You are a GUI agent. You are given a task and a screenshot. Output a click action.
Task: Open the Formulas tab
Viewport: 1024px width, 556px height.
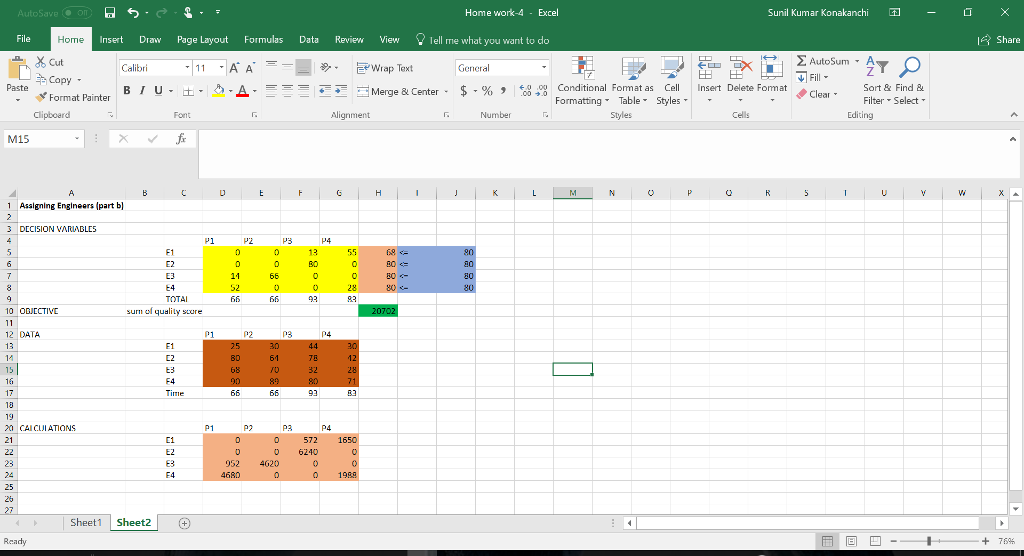[263, 39]
